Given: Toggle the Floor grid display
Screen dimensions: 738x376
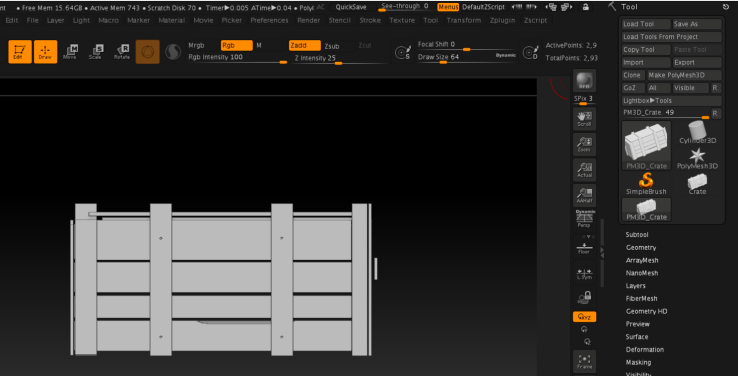Looking at the screenshot, I should click(584, 247).
